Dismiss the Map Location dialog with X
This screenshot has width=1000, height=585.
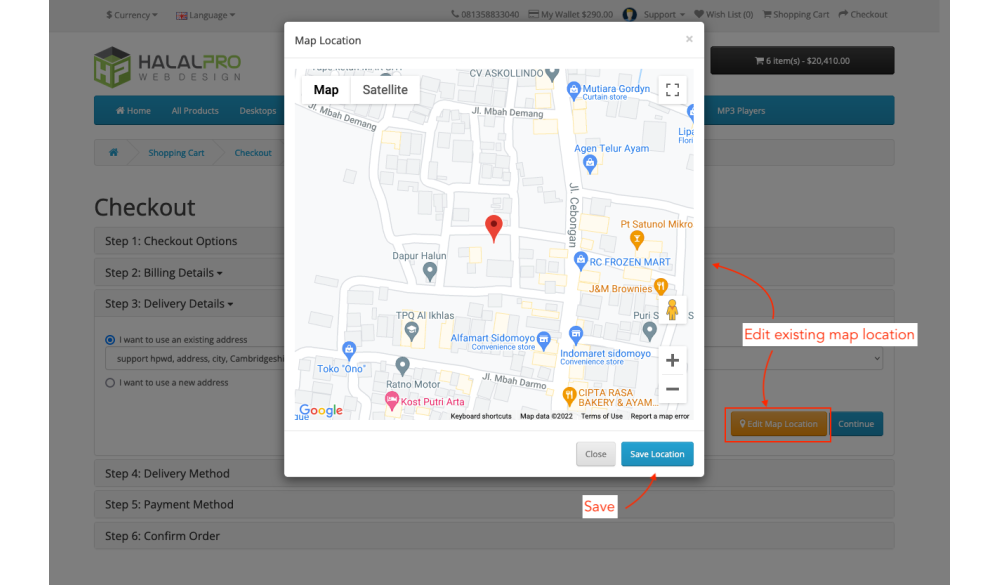click(x=688, y=40)
